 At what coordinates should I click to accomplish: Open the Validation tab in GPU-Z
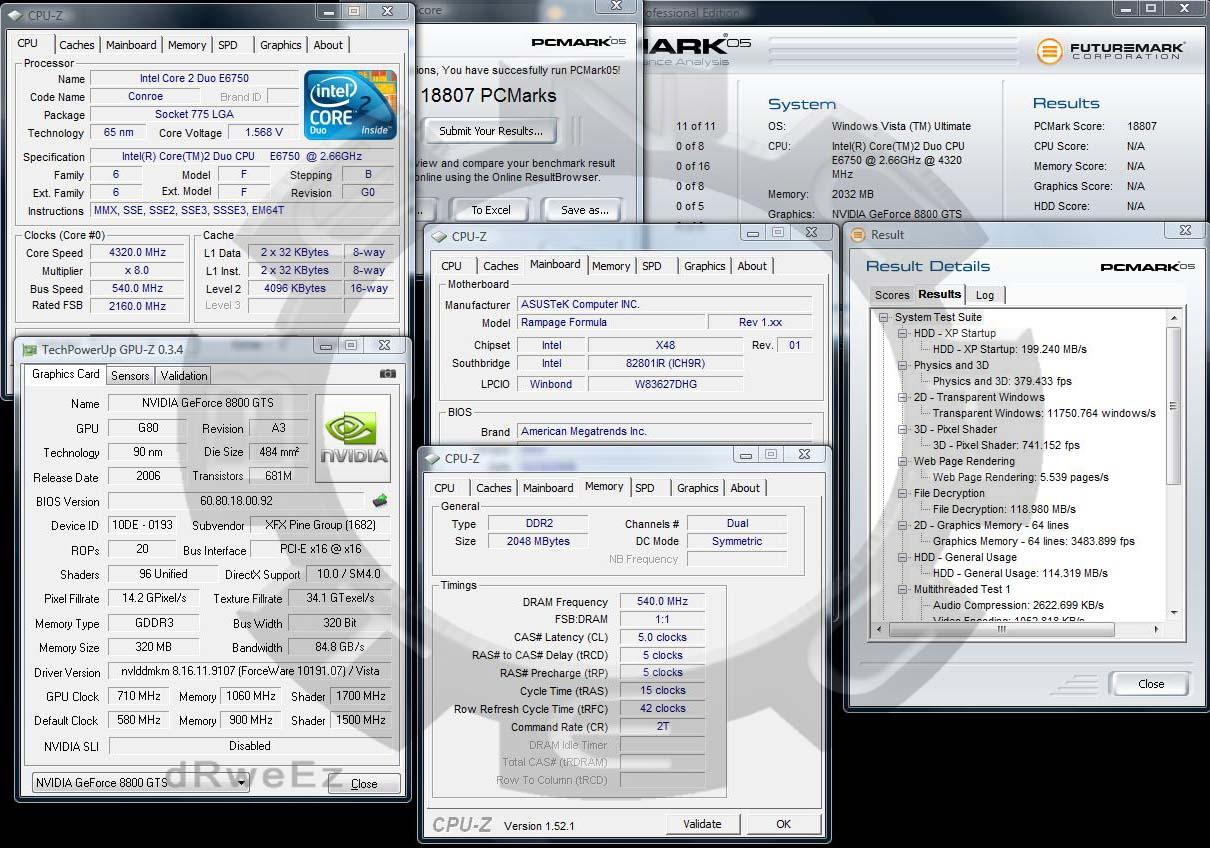click(184, 376)
